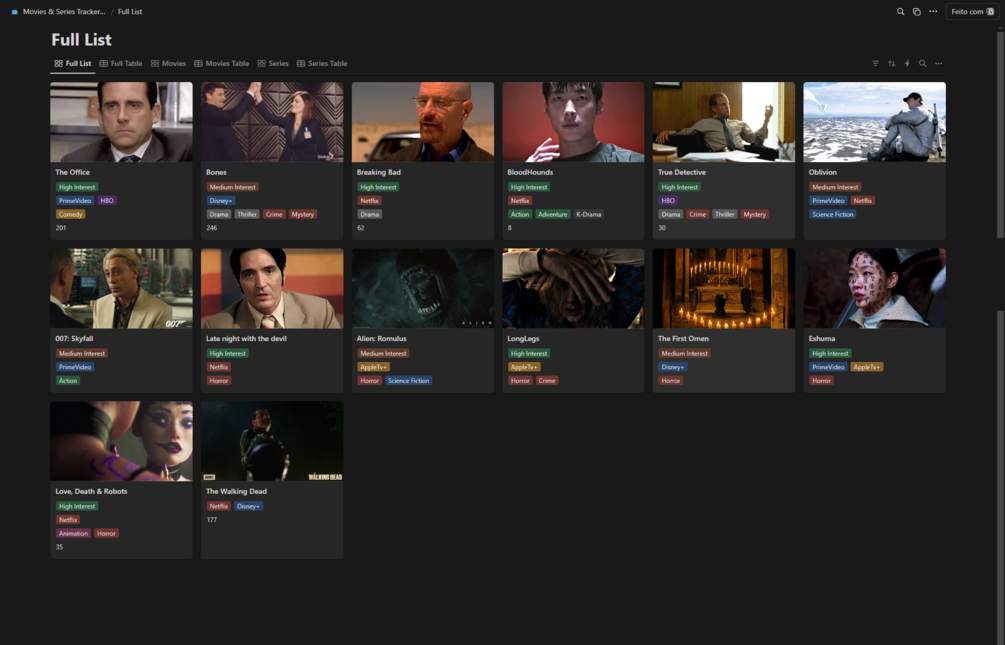The image size is (1005, 645).
Task: Open the Breaking Bad card image
Action: tap(422, 122)
